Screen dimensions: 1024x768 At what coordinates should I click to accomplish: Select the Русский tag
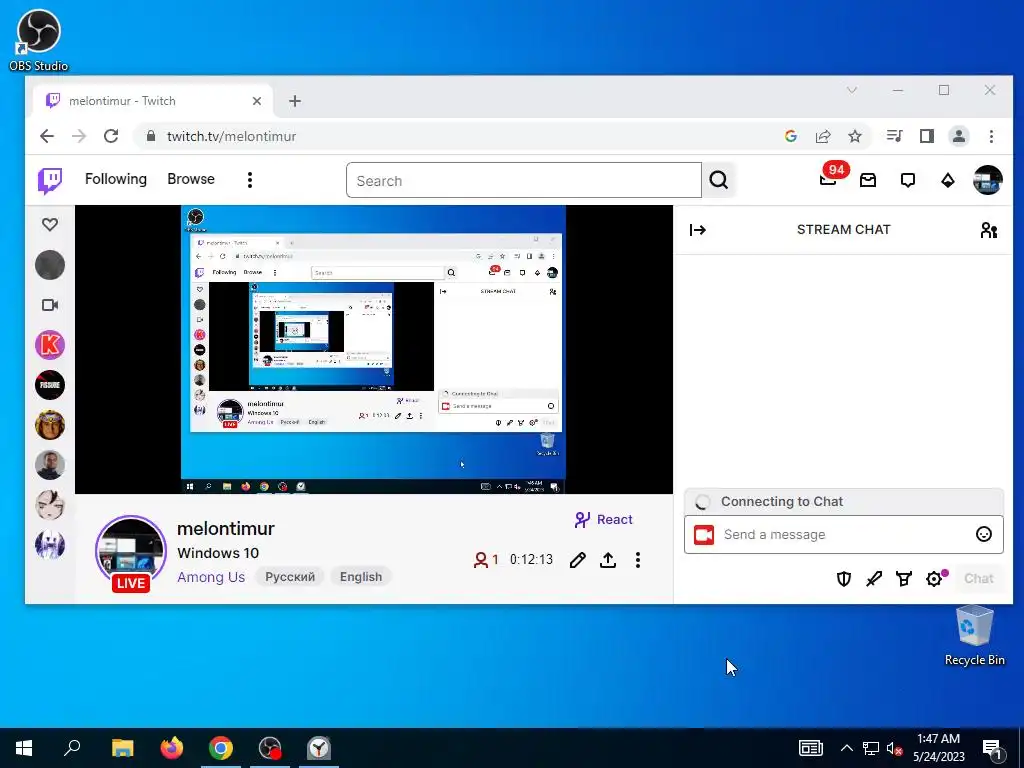[290, 577]
